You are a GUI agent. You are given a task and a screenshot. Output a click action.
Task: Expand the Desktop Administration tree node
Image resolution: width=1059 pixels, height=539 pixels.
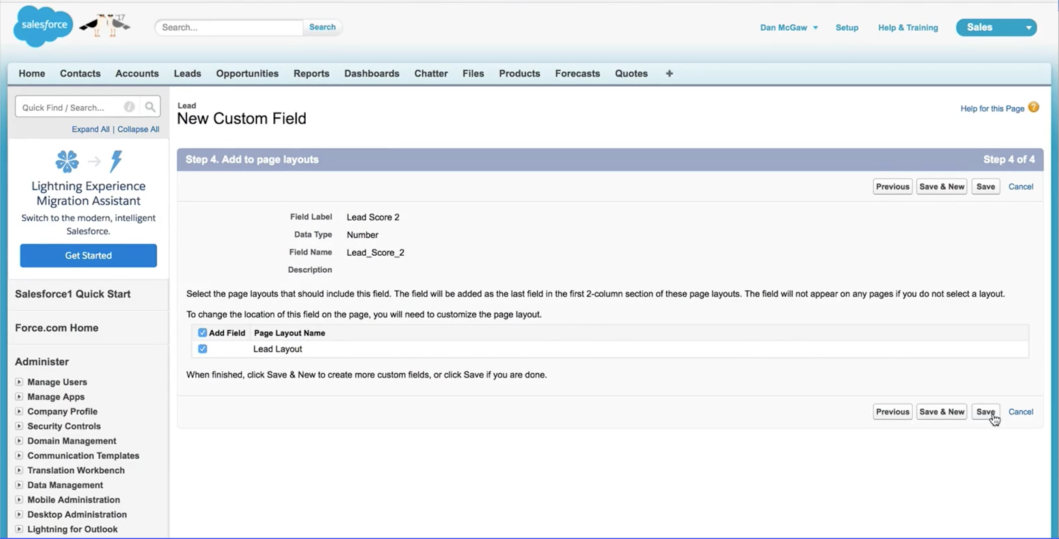point(19,515)
